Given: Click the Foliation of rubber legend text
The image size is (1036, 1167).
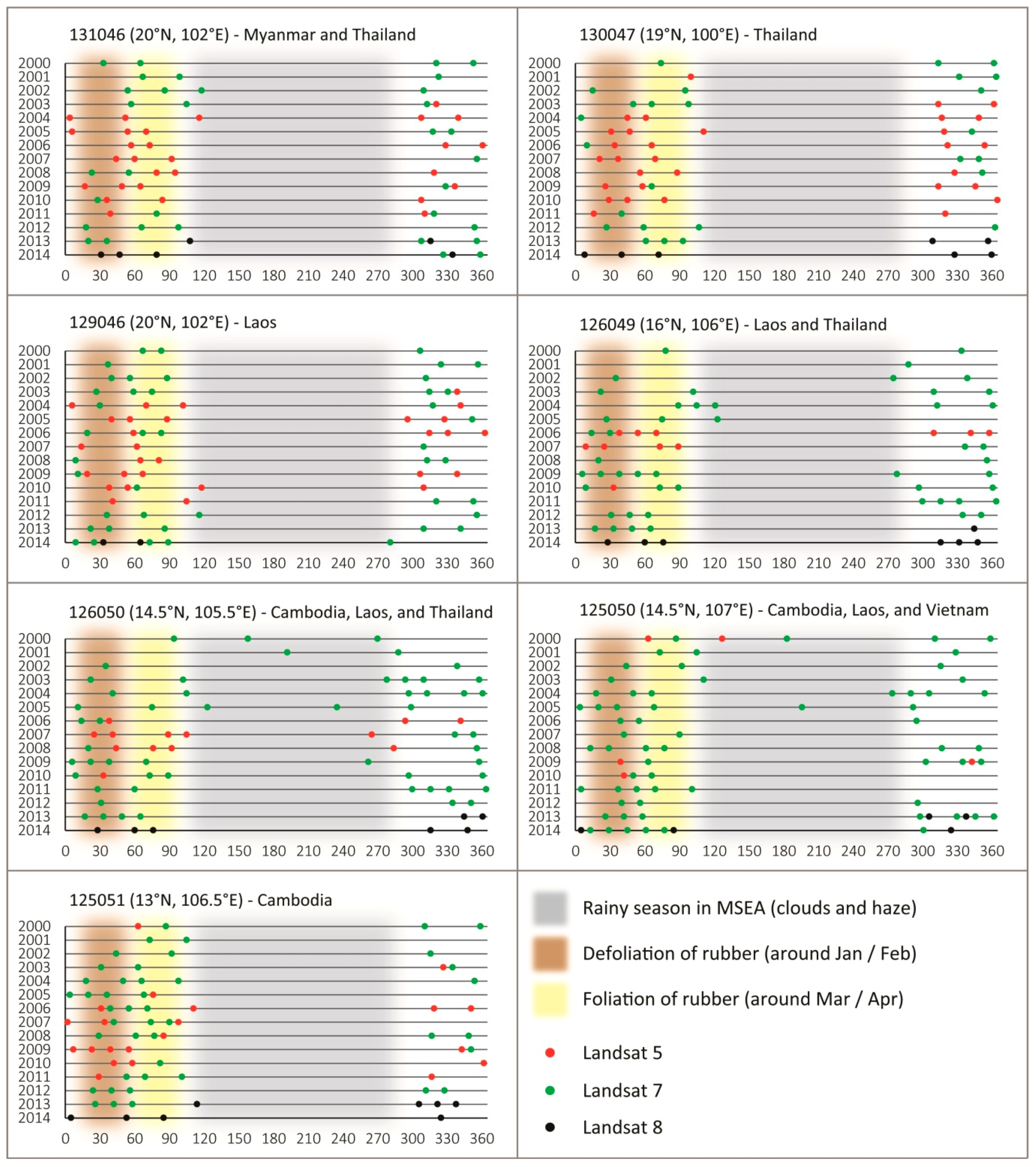Looking at the screenshot, I should click(x=743, y=1000).
